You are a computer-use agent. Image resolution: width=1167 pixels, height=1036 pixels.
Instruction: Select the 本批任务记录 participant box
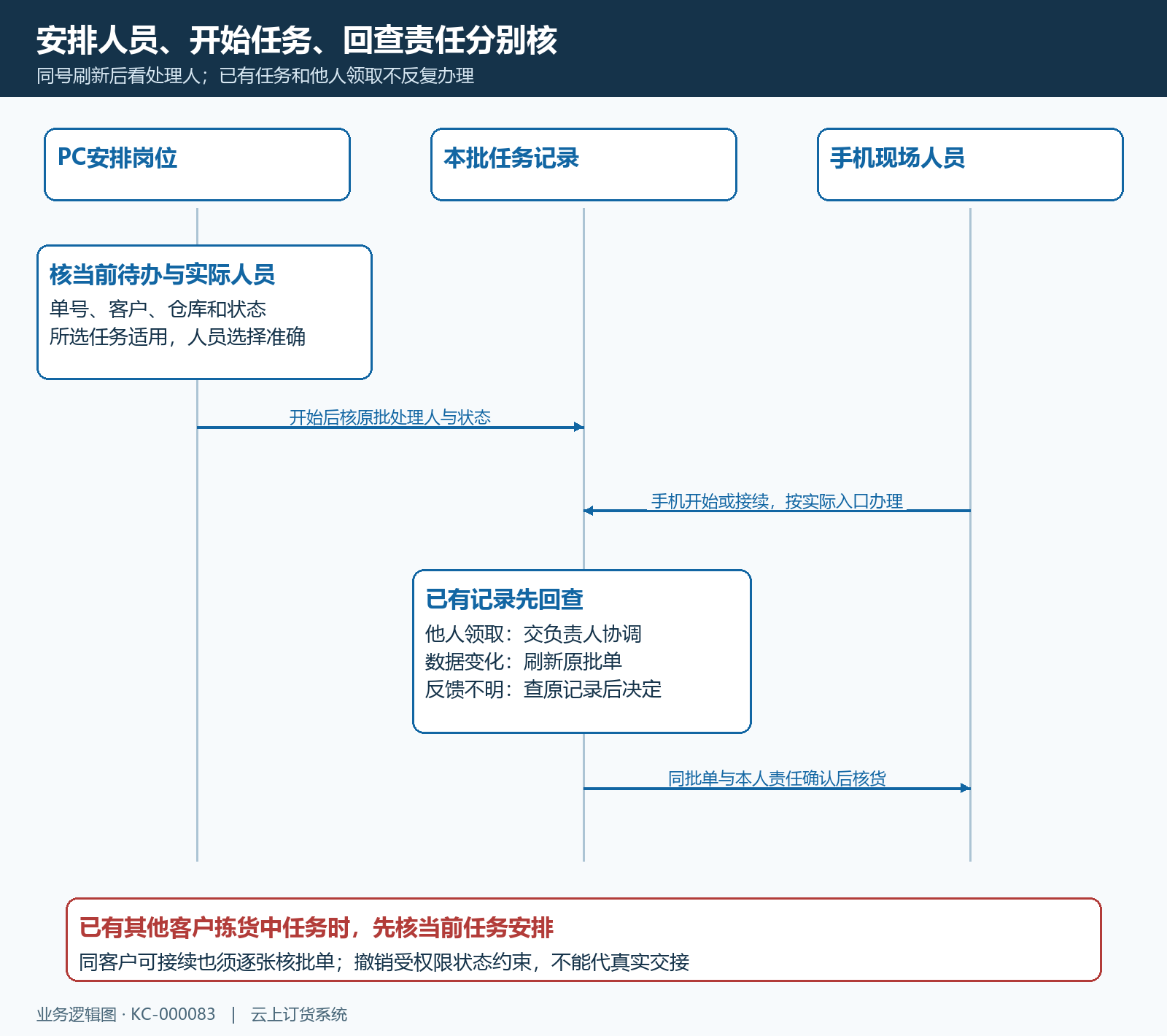click(583, 165)
